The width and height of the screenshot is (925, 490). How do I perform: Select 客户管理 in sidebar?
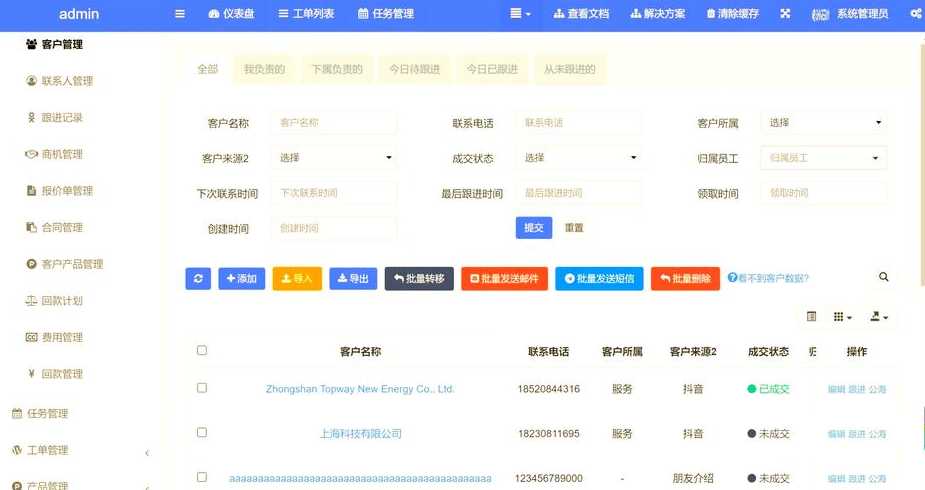pyautogui.click(x=54, y=44)
